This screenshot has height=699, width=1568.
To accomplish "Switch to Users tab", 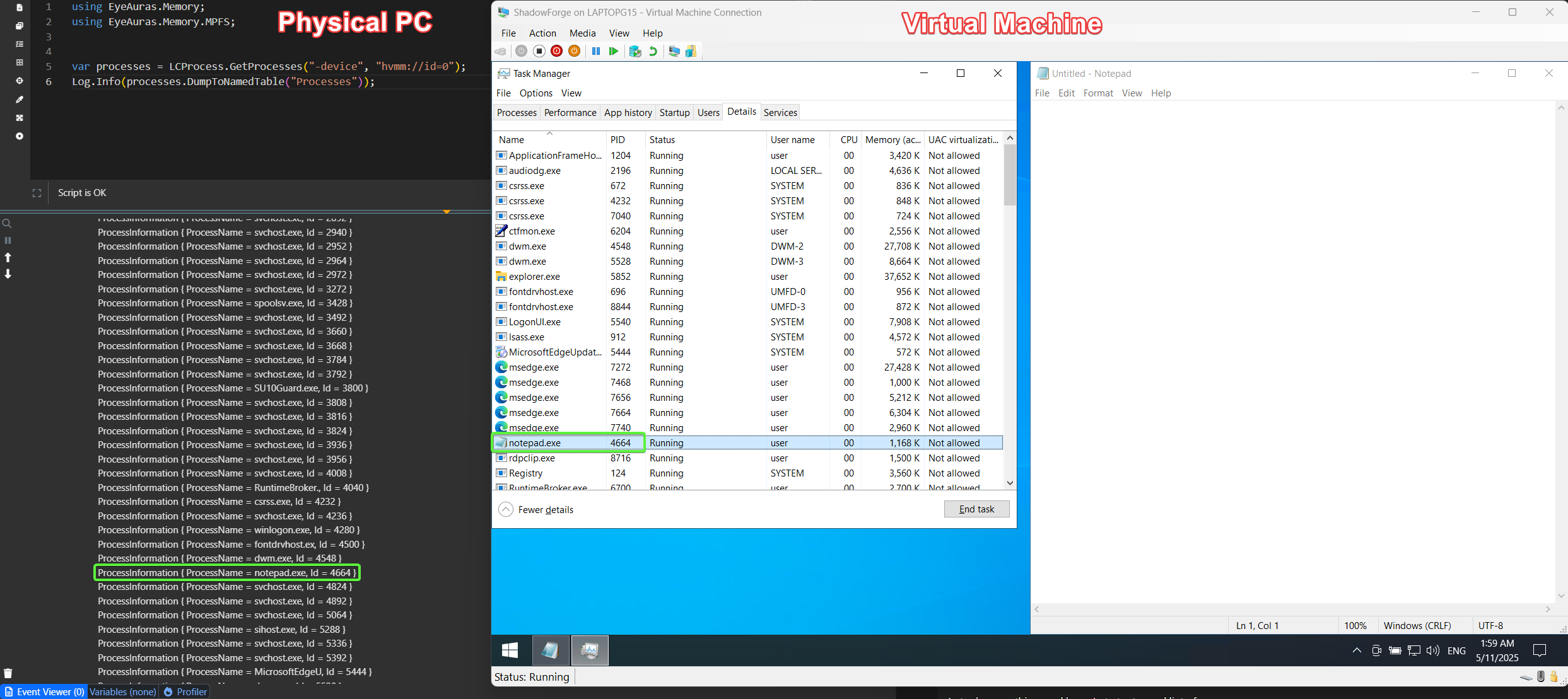I will (x=708, y=112).
